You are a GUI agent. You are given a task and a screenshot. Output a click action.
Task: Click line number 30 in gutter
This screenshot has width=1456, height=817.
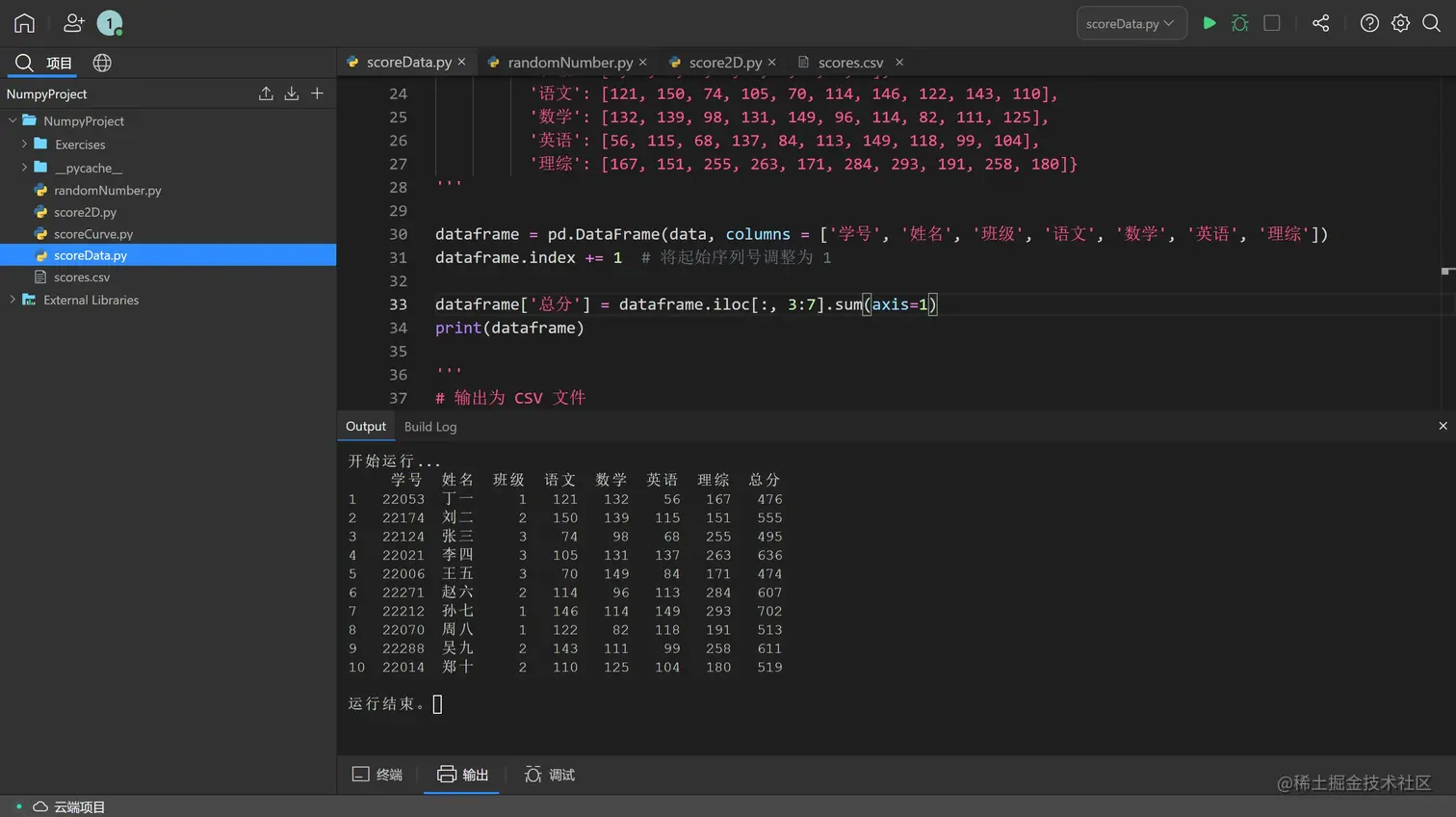[x=398, y=234]
